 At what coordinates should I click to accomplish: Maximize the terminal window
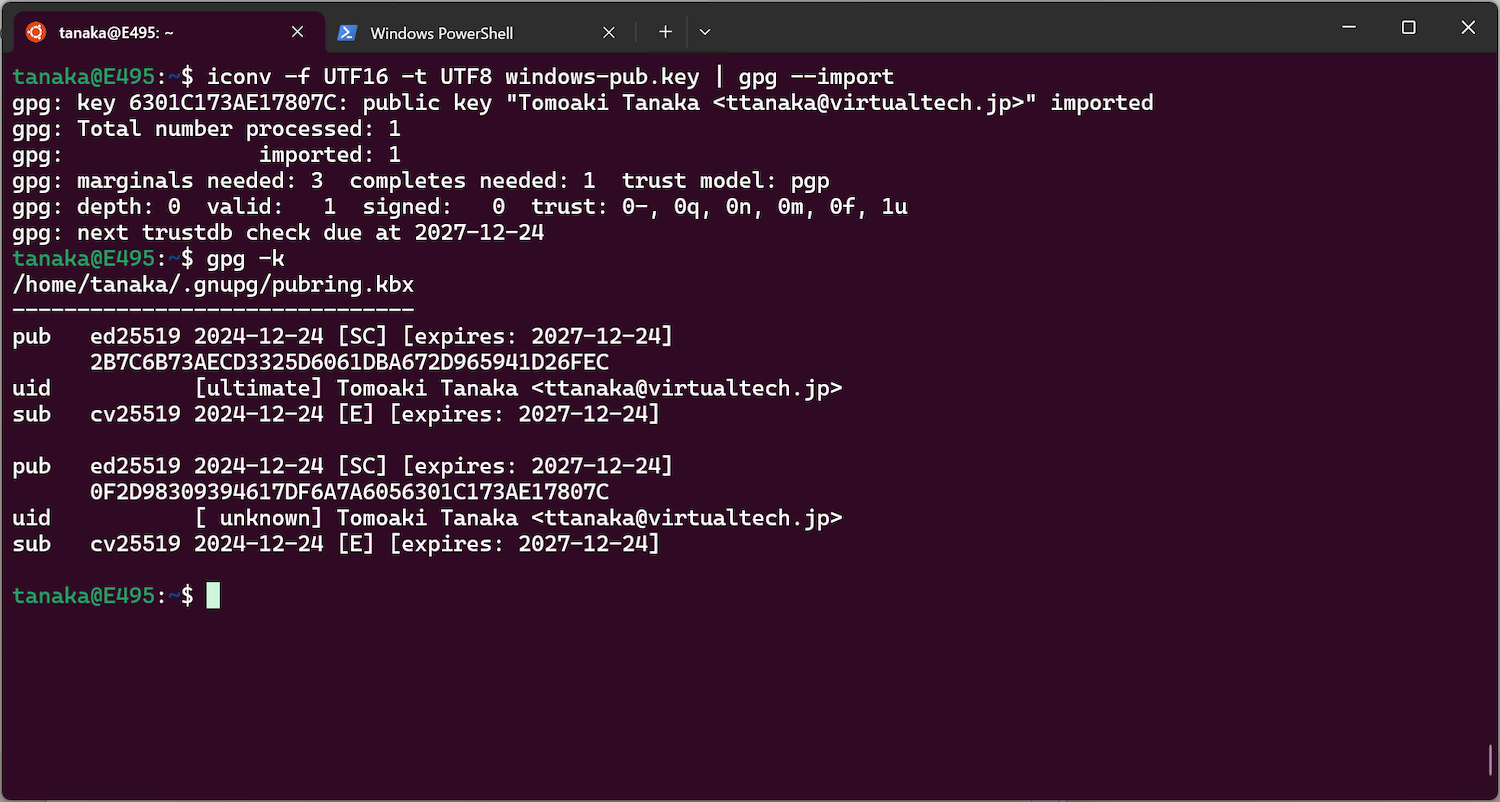click(1408, 28)
